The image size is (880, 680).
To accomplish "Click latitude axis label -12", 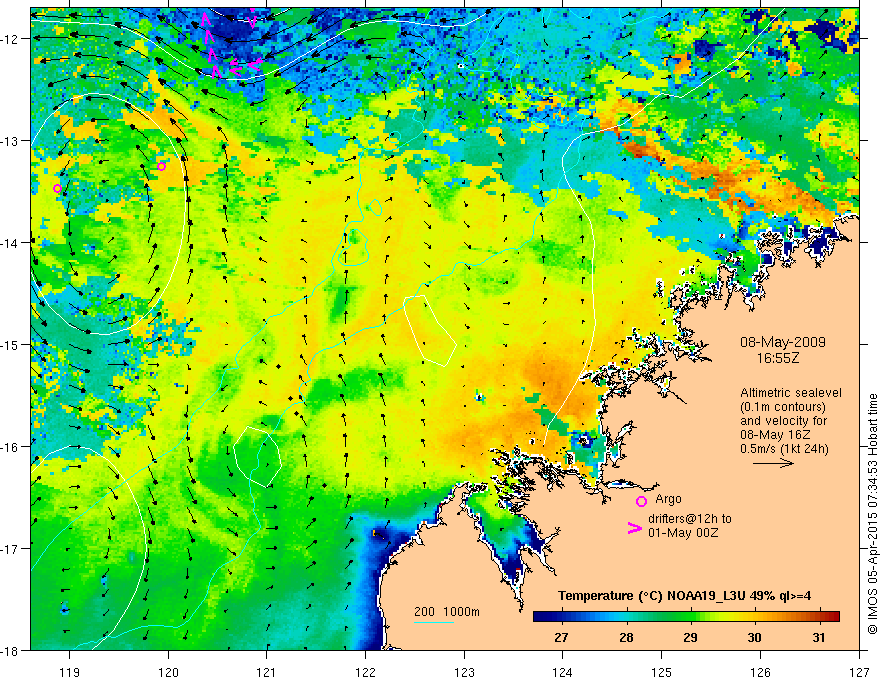I will coord(11,39).
